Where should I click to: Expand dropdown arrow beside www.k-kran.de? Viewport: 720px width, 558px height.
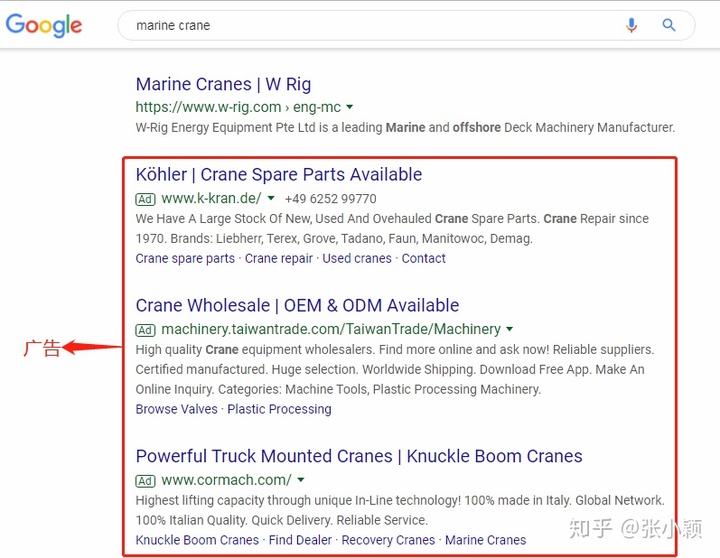pos(271,198)
